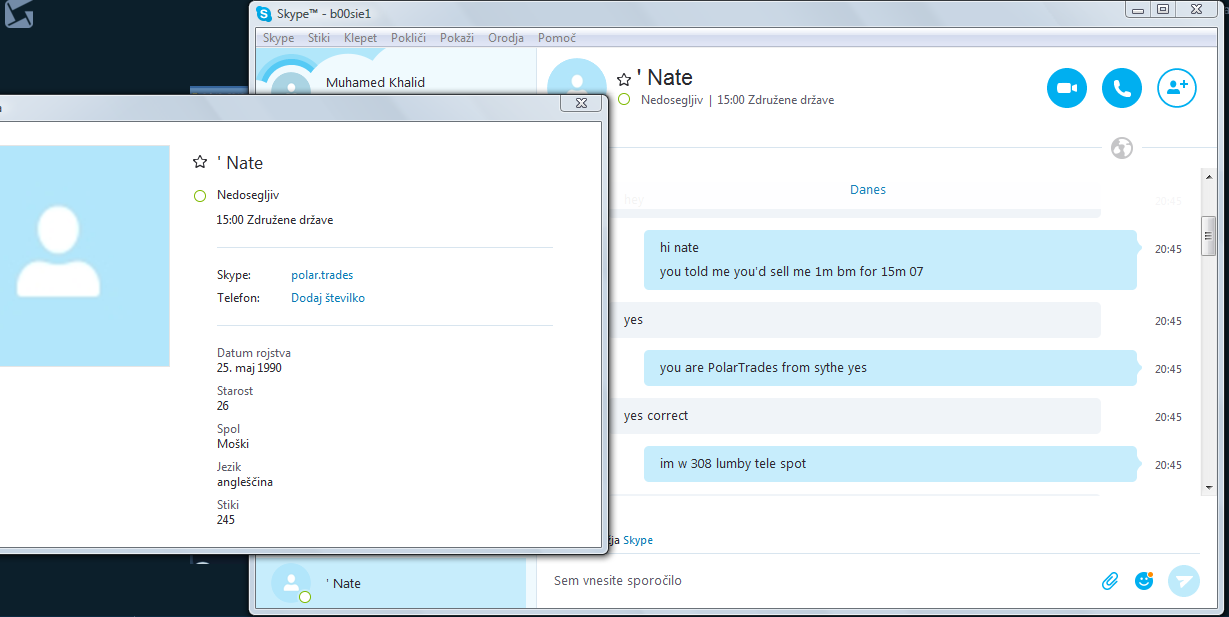Select the 'yes correct' message
Image resolution: width=1229 pixels, height=617 pixels.
pyautogui.click(x=855, y=416)
